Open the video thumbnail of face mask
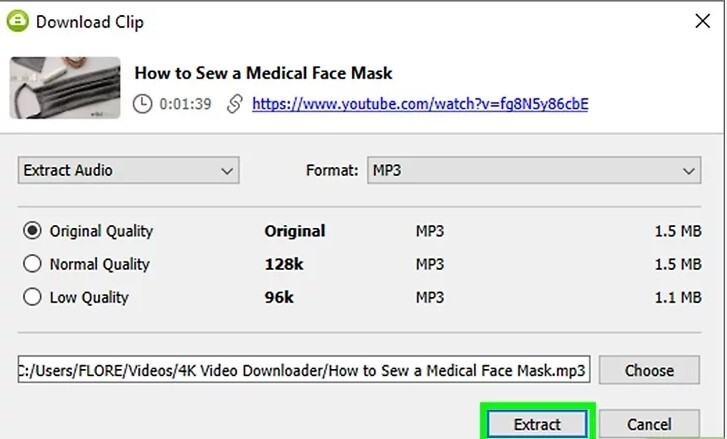 [65, 88]
